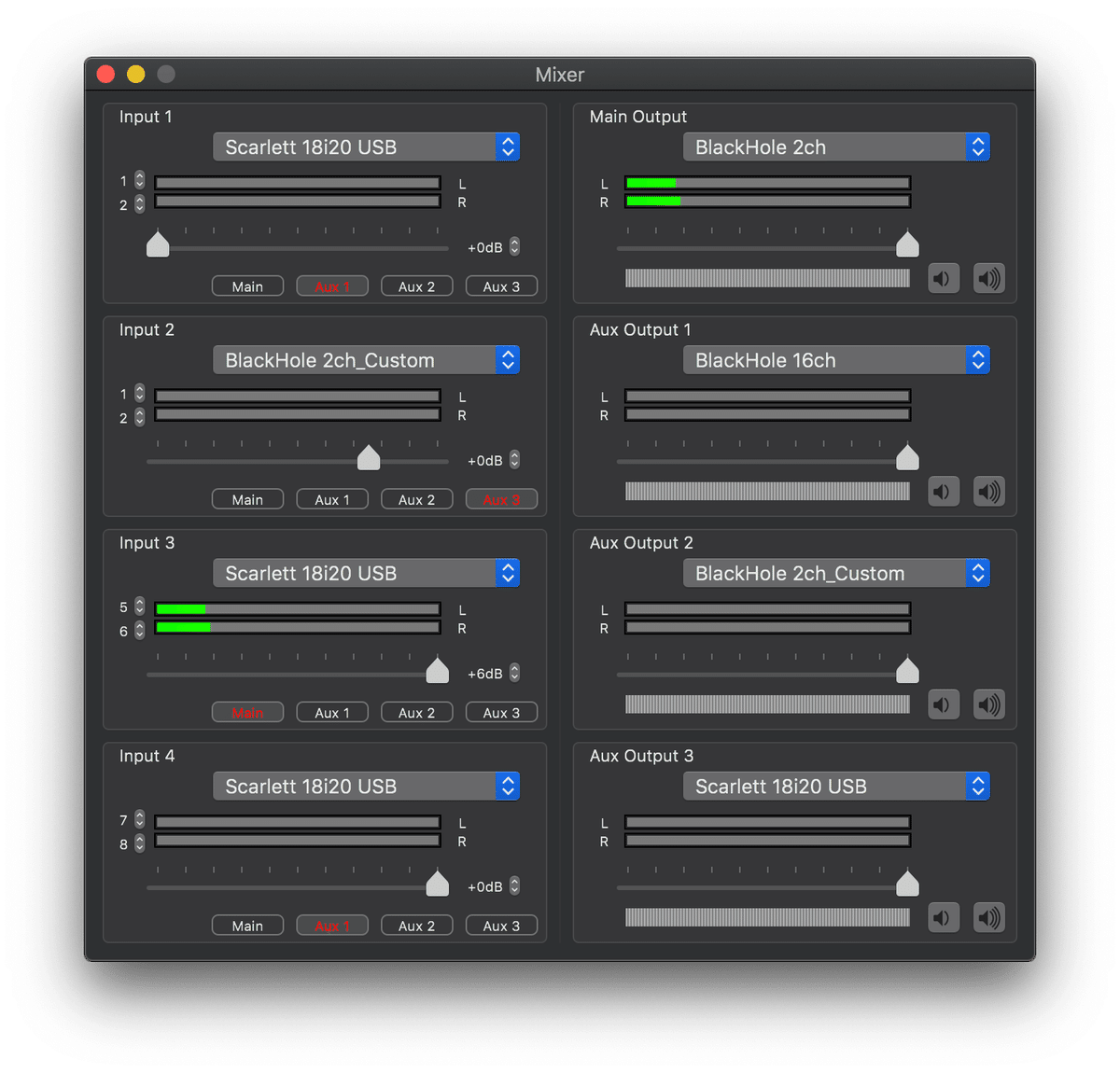Image resolution: width=1120 pixels, height=1073 pixels.
Task: Click Aux Output 1 volume slider handle
Action: (x=907, y=457)
